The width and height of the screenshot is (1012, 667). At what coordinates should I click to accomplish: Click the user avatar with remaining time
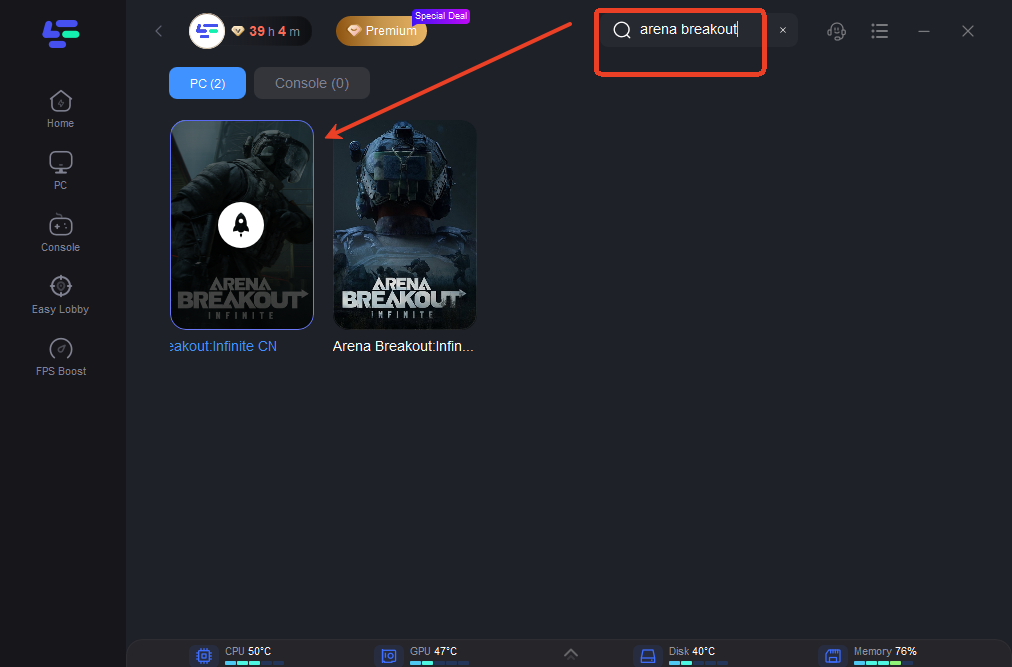tap(208, 31)
